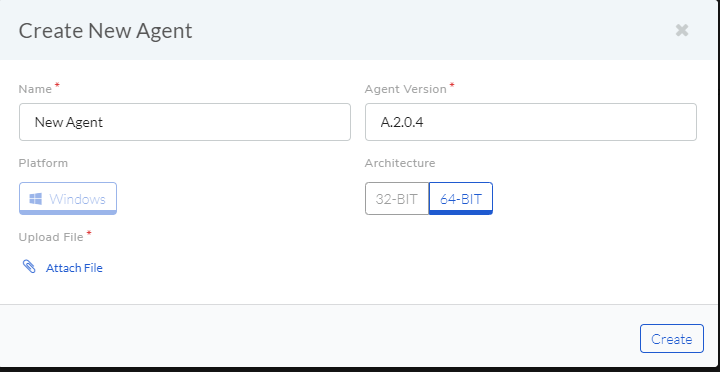Image resolution: width=720 pixels, height=372 pixels.
Task: Click the Windows logo icon
Action: tap(36, 199)
